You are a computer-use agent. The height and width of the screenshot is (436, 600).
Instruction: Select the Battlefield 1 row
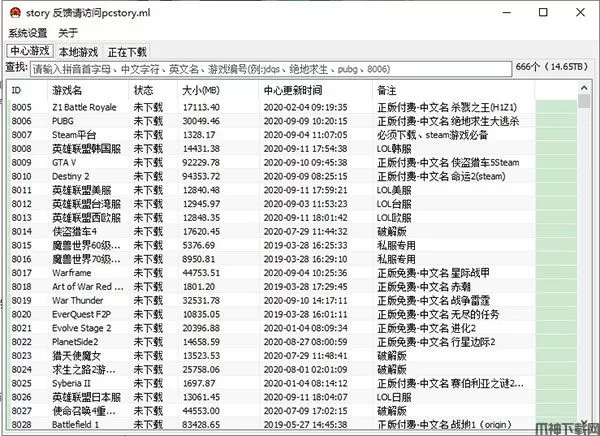292,425
